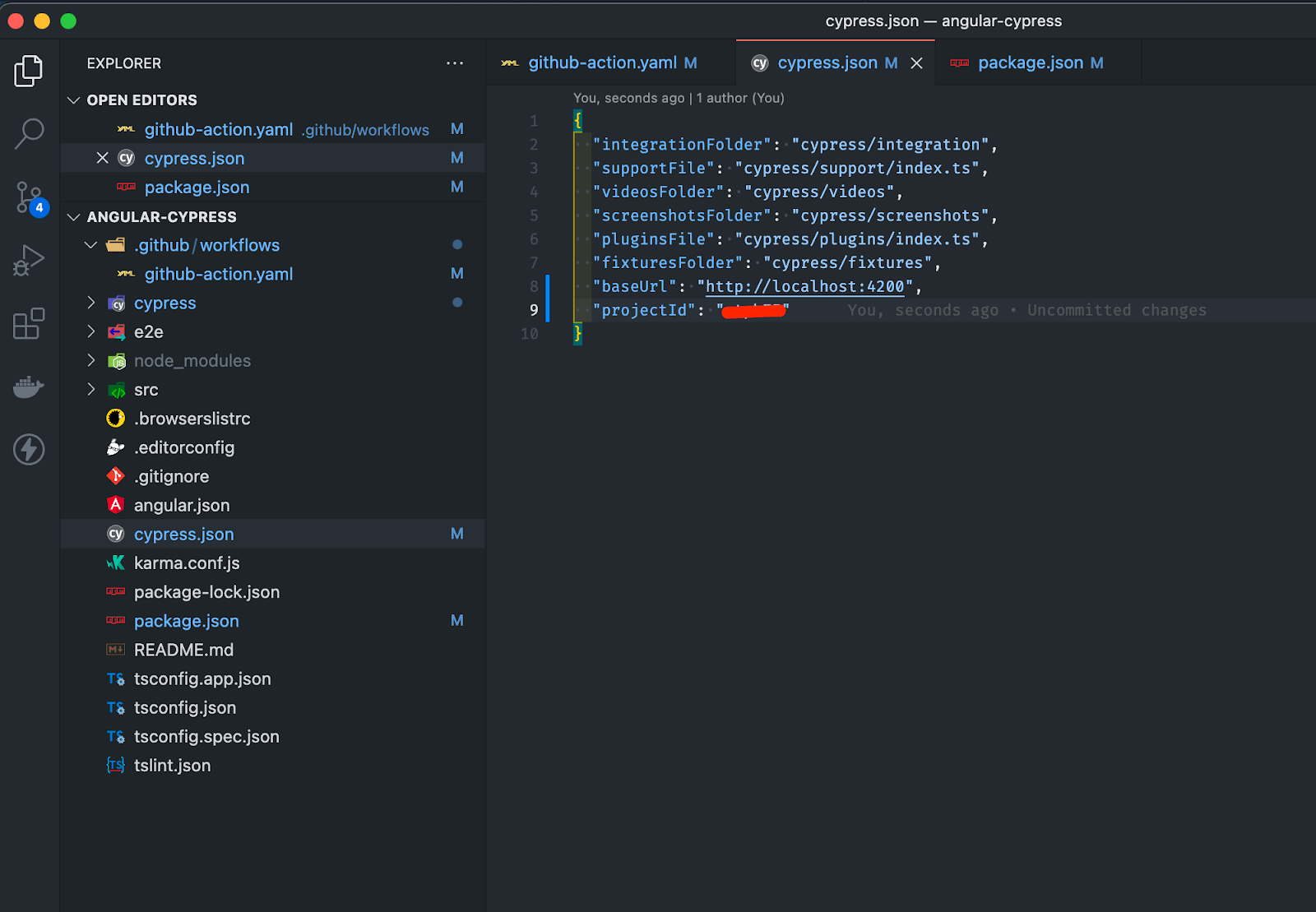The height and width of the screenshot is (912, 1316).
Task: Open package.json in the file tree
Action: point(272,621)
